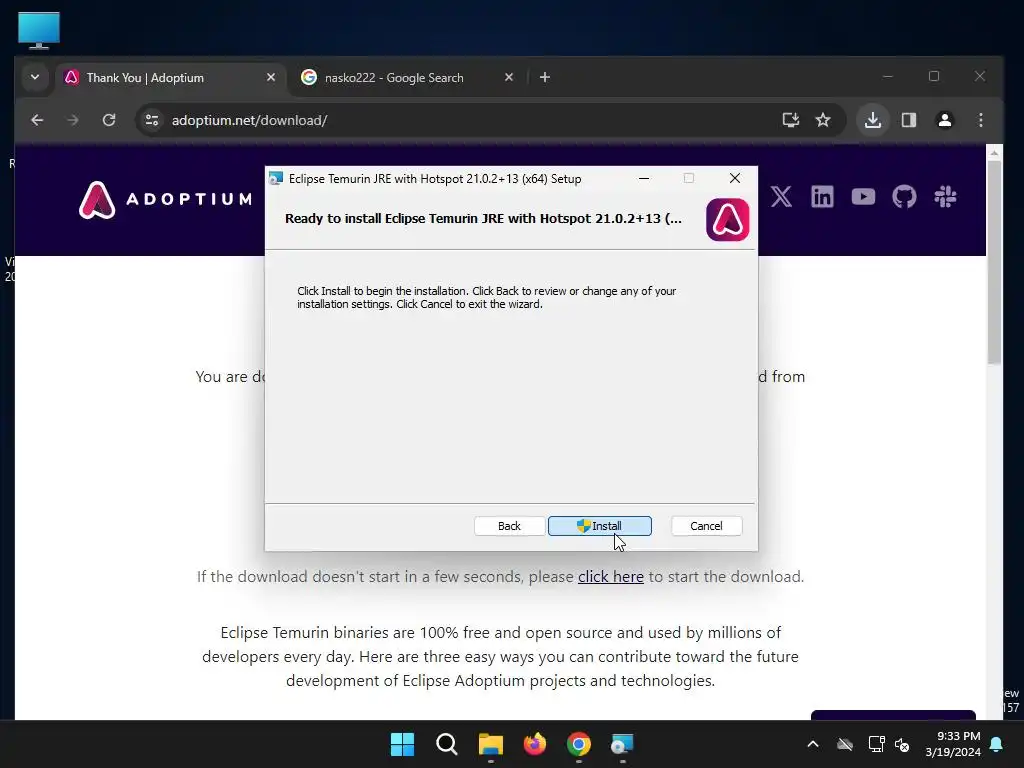Expand the Chrome tab search dropdown
1024x768 pixels.
click(35, 77)
